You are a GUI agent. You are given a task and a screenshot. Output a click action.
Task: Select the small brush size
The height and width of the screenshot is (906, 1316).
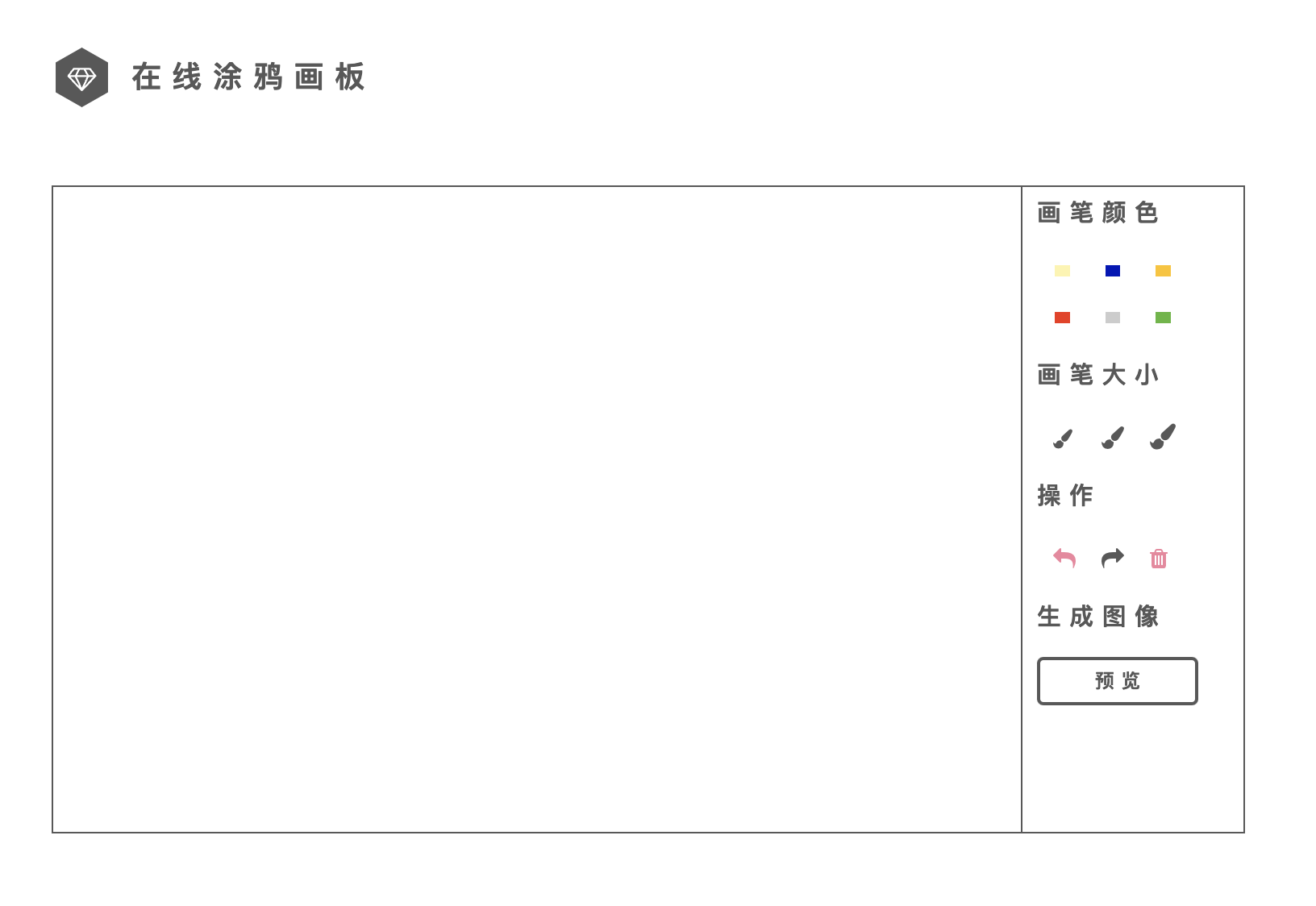1063,438
